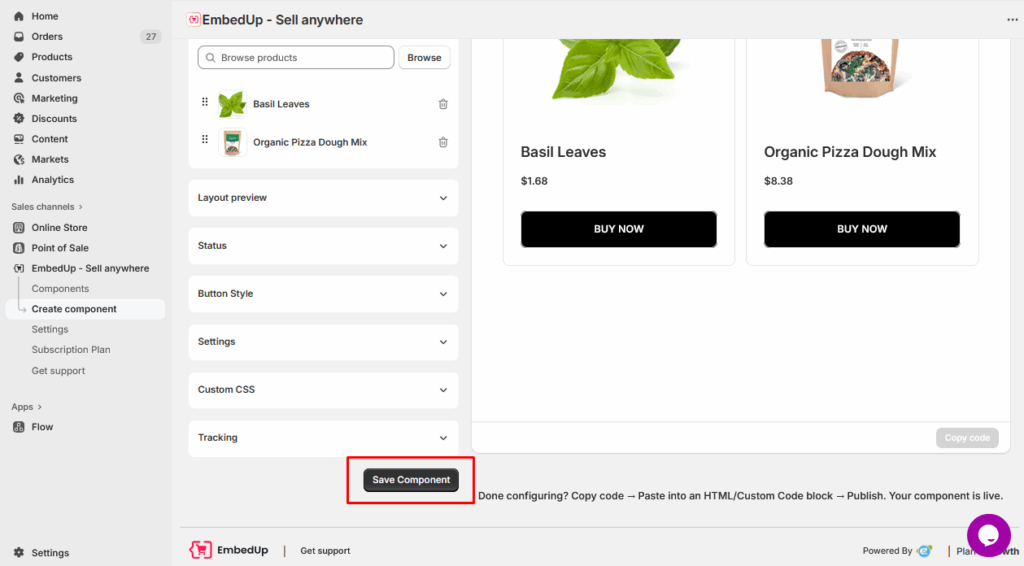Click the Settings gear at bottom left
The height and width of the screenshot is (566, 1024).
[19, 553]
